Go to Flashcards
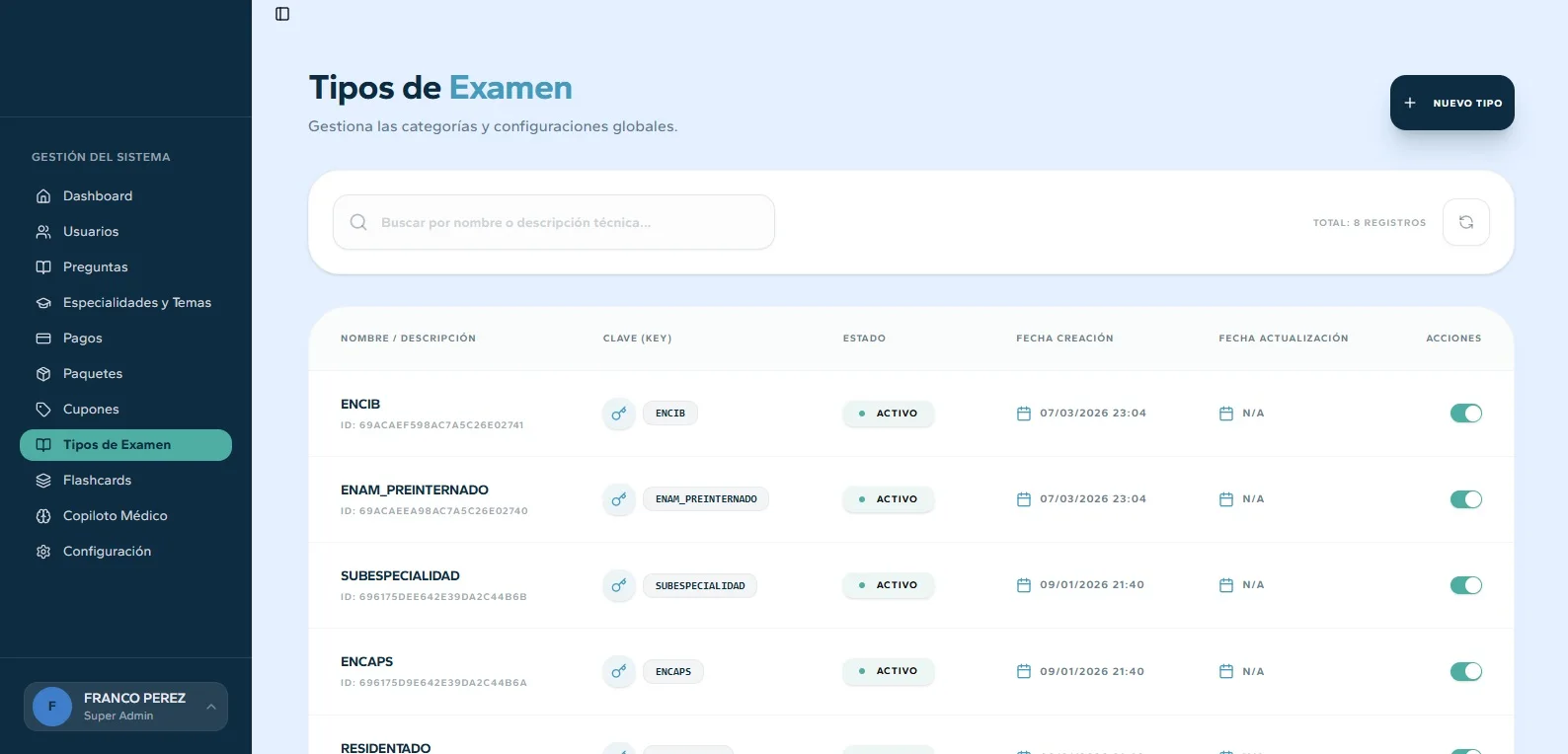This screenshot has height=754, width=1568. click(x=125, y=480)
